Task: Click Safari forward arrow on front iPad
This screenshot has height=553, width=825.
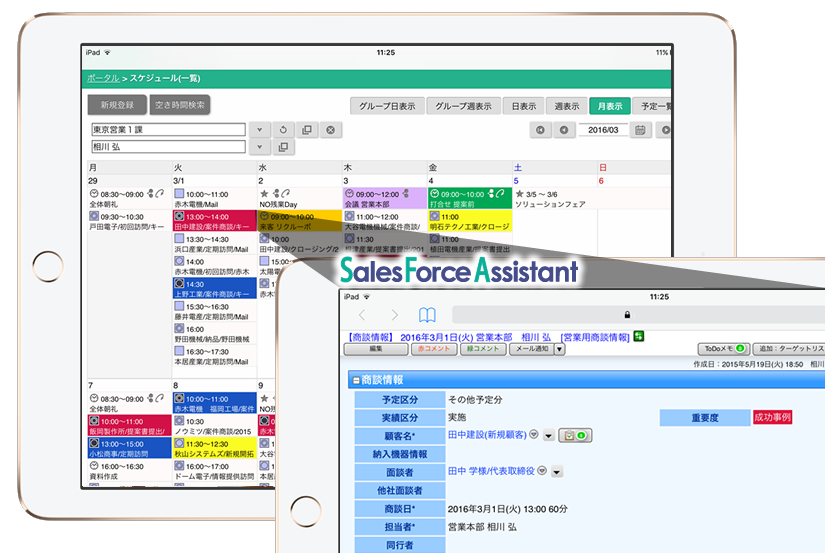Action: tap(395, 315)
